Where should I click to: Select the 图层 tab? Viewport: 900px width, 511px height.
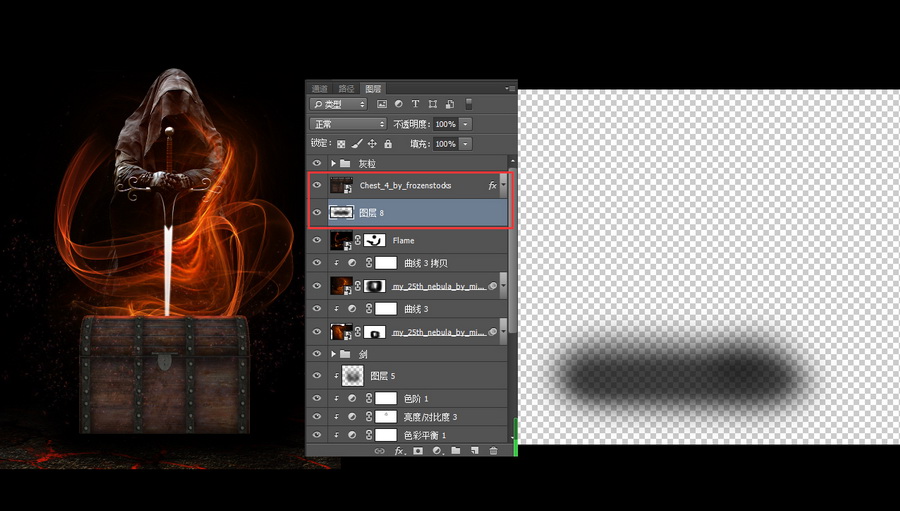(x=373, y=88)
